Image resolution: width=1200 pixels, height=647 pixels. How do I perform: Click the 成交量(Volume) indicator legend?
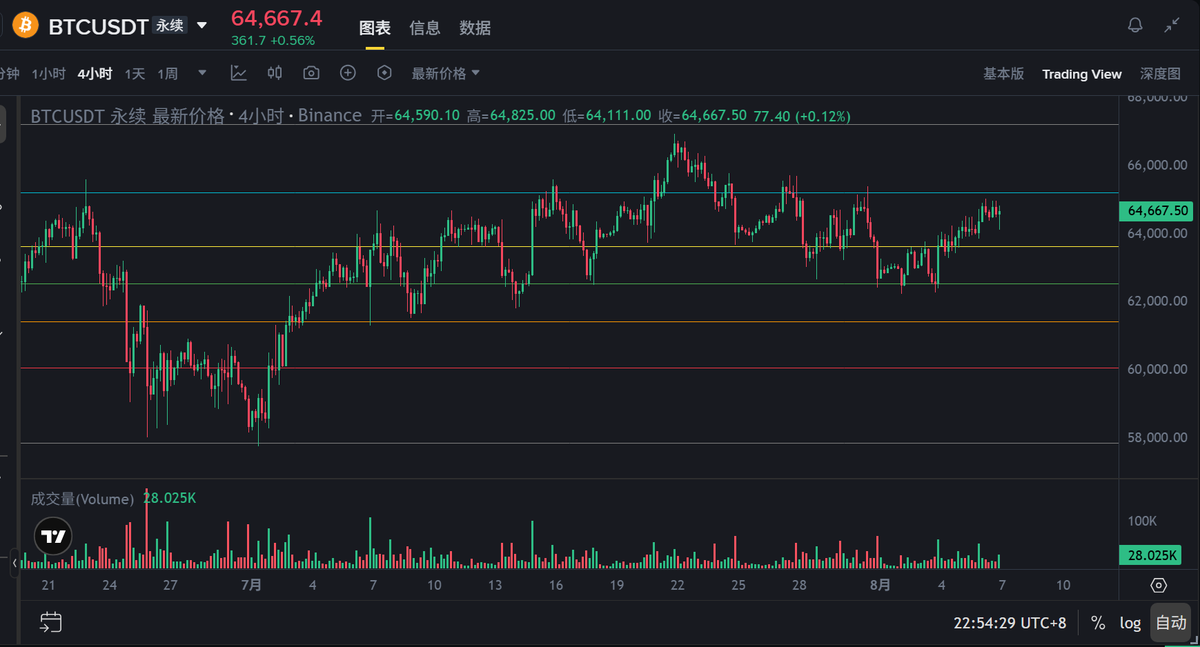coord(82,498)
